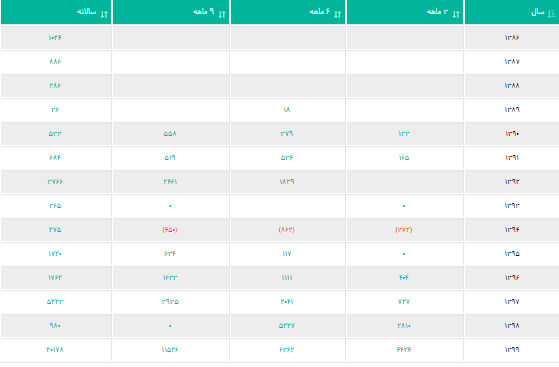559x367 pixels.
Task: Open 3-month value in the ۱۳۹۰ row
Action: (404, 133)
